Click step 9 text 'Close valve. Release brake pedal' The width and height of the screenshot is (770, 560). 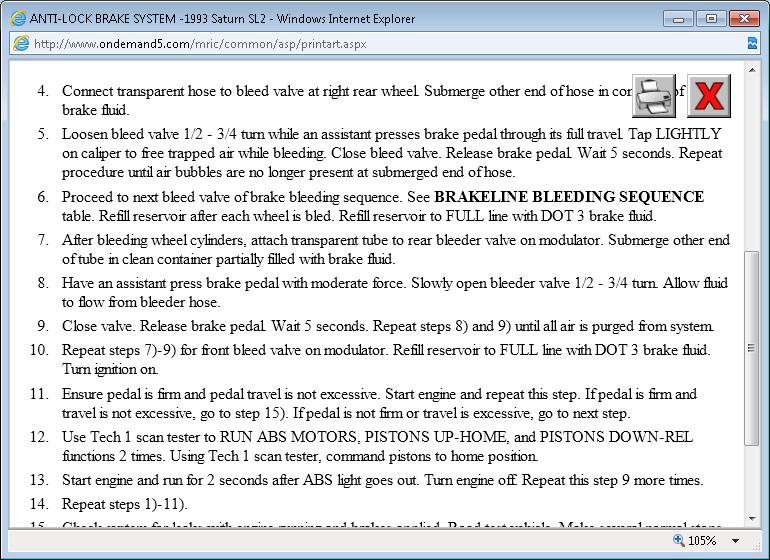164,326
